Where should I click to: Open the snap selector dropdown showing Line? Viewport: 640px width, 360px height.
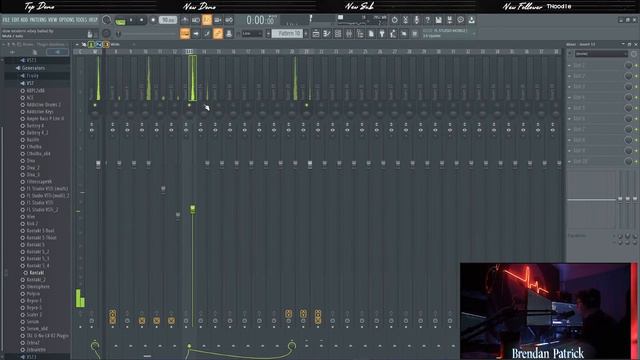point(252,33)
